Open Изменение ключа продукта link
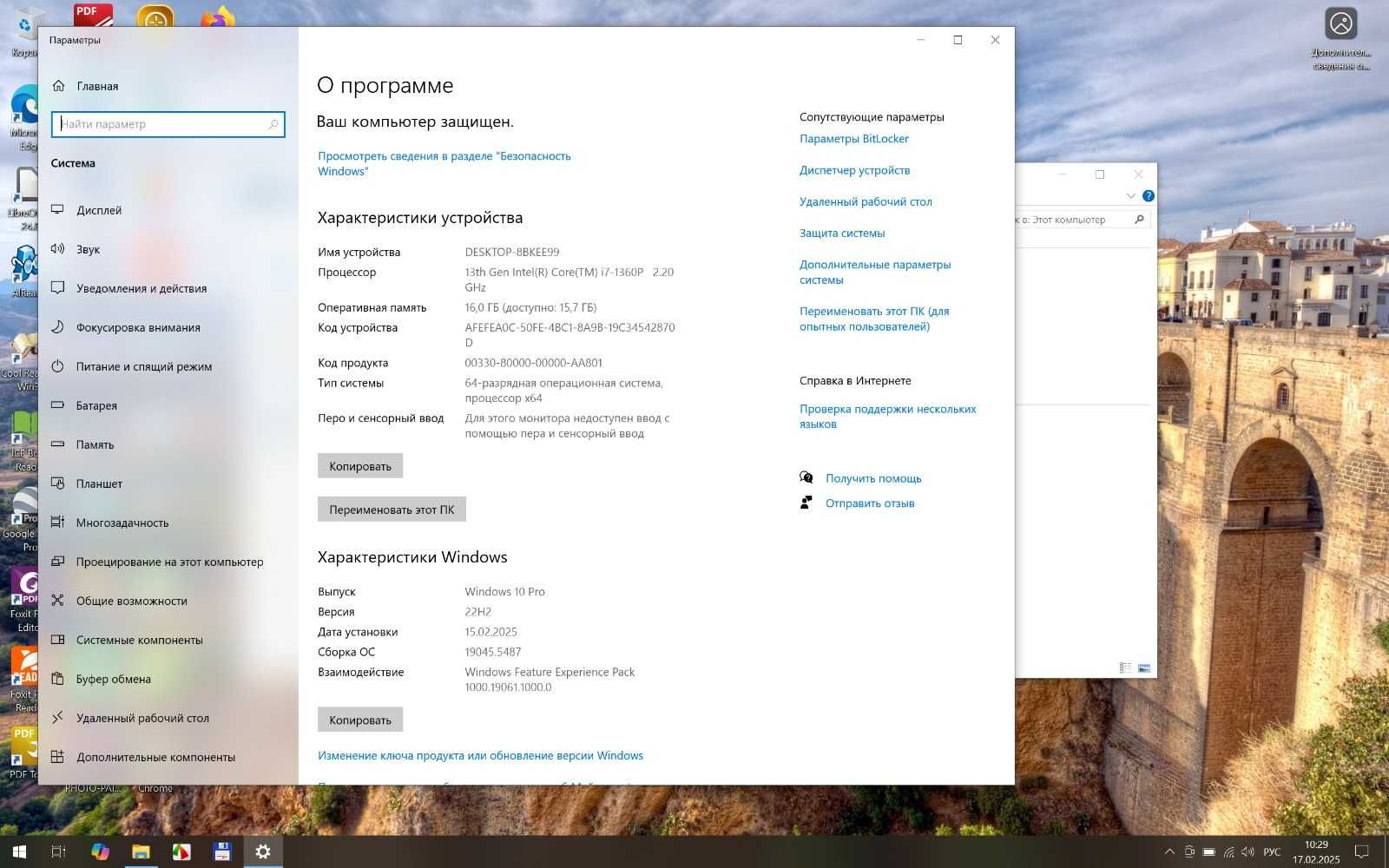The height and width of the screenshot is (868, 1389). tap(480, 755)
